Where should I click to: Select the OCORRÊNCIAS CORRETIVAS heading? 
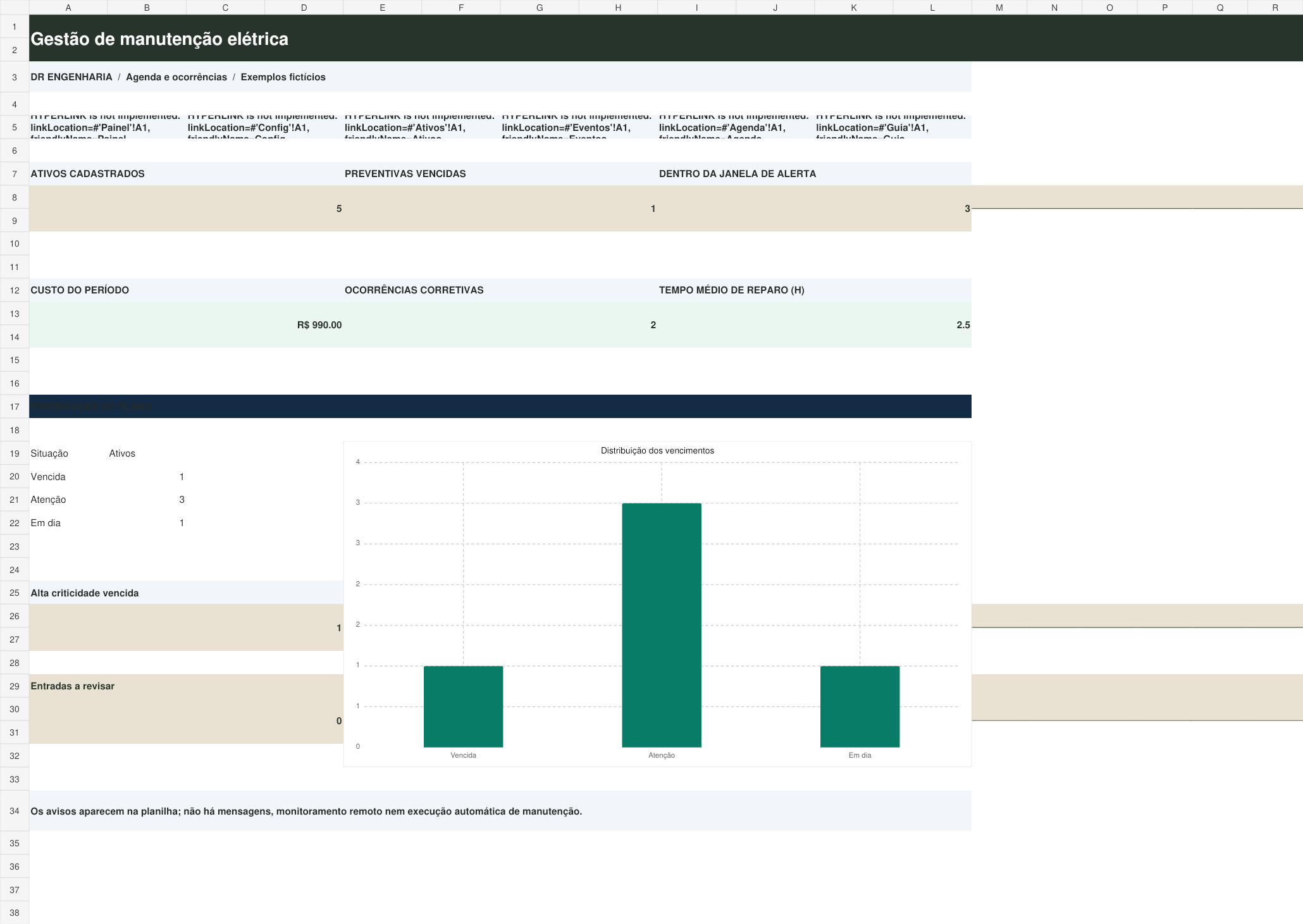(414, 290)
